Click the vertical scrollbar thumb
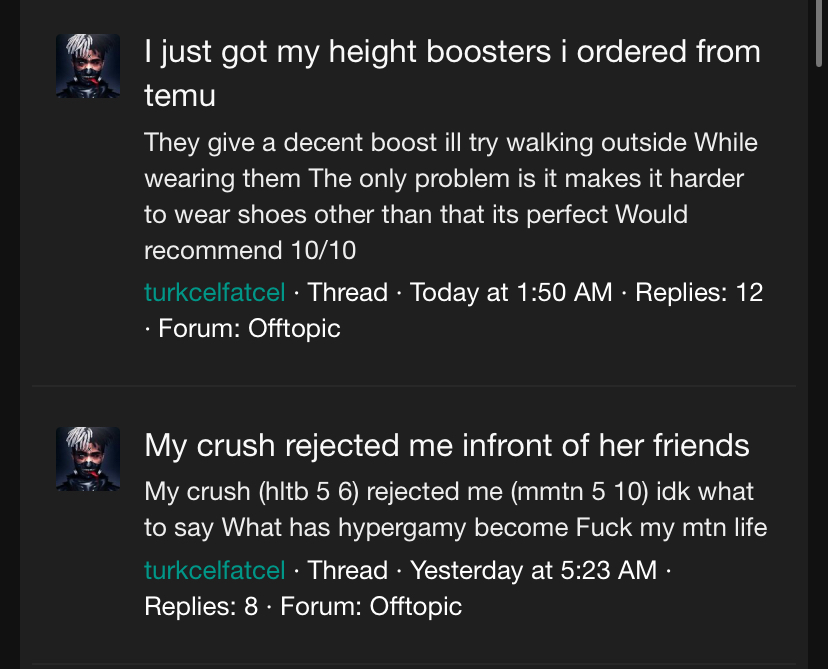The width and height of the screenshot is (828, 669). 818,33
